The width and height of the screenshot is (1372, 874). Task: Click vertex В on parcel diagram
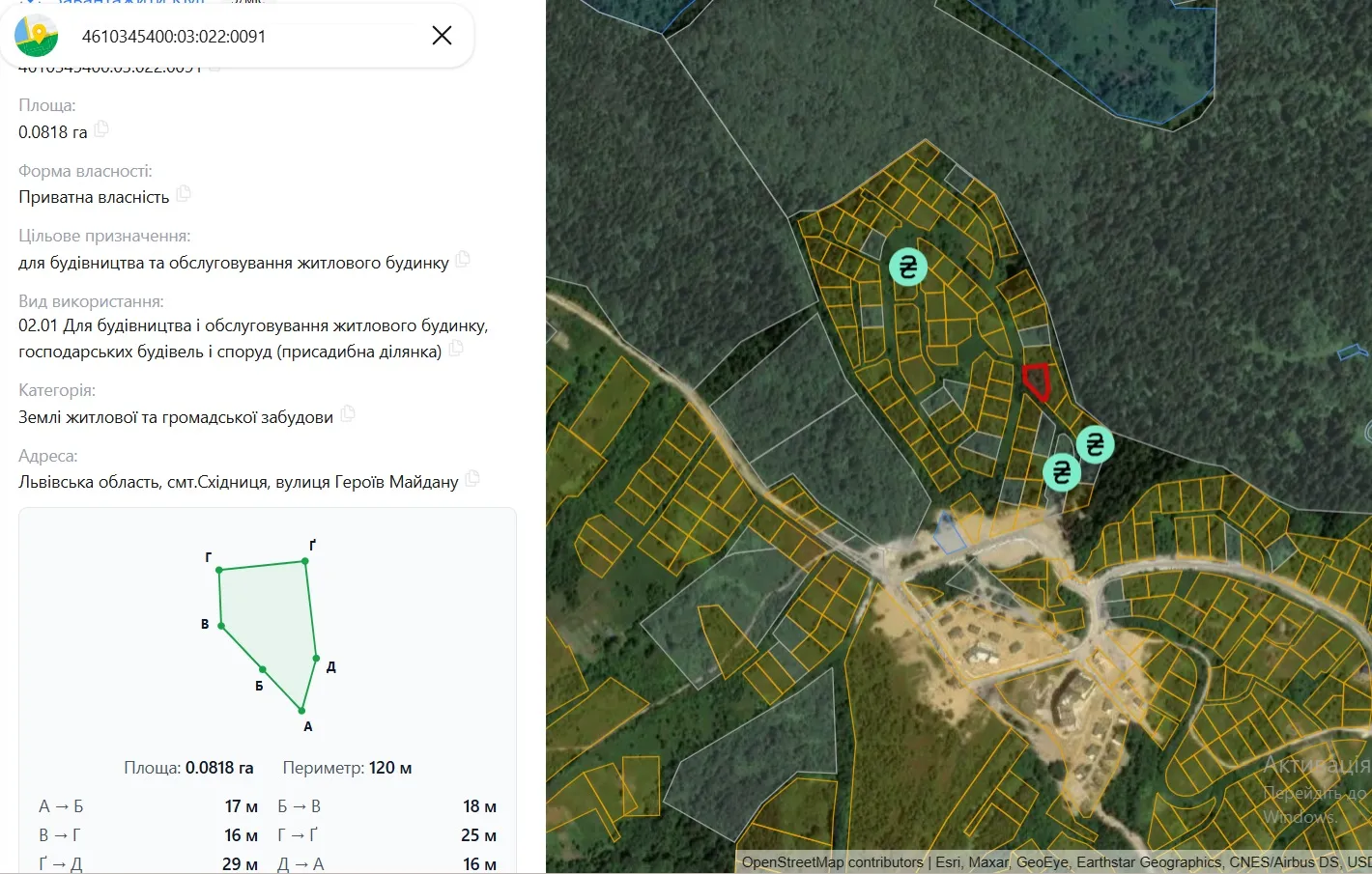pos(222,627)
